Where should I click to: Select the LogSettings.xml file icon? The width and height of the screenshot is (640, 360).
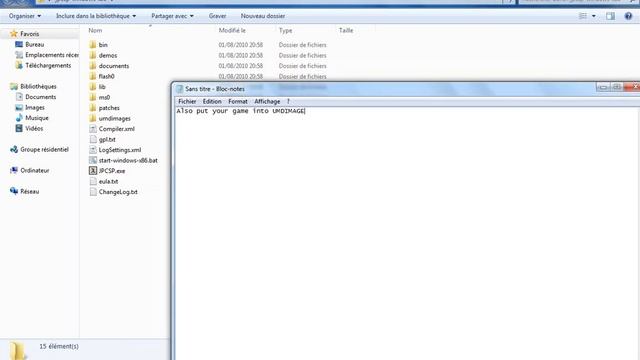click(x=93, y=150)
